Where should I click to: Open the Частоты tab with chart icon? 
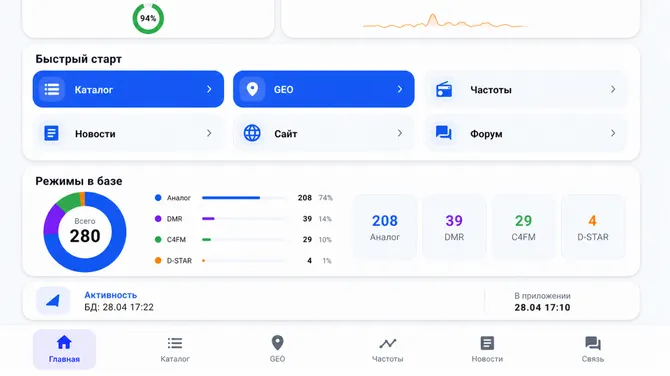click(x=388, y=350)
